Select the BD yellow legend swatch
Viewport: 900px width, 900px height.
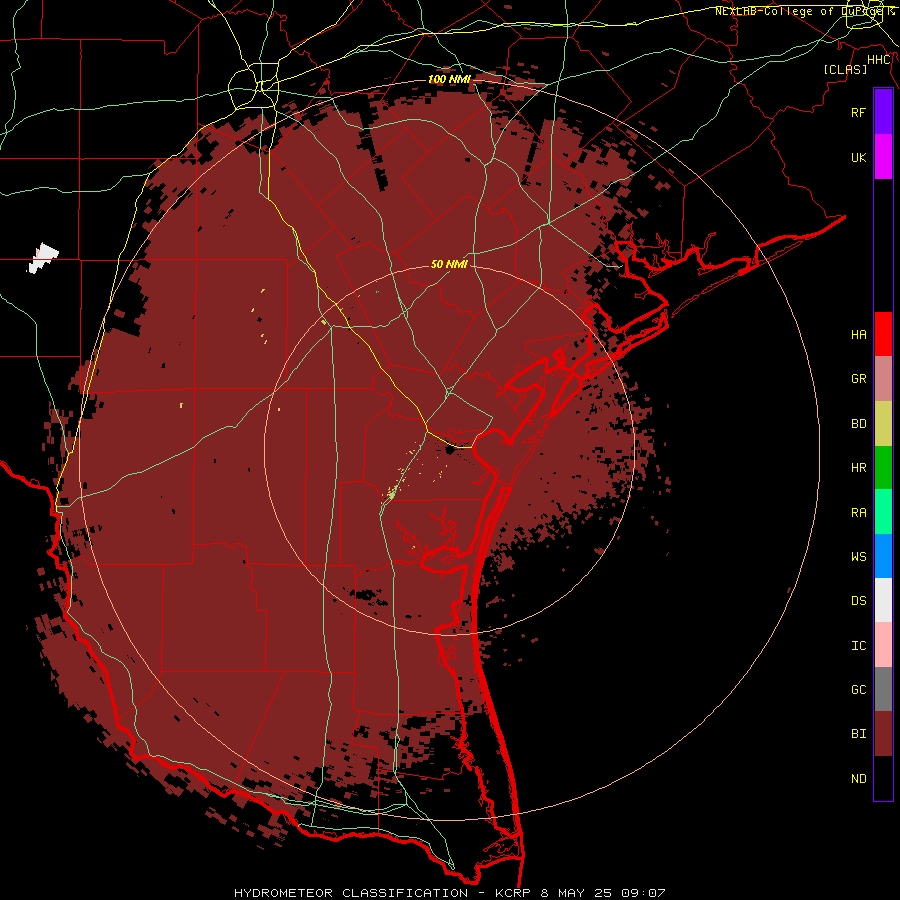(883, 424)
